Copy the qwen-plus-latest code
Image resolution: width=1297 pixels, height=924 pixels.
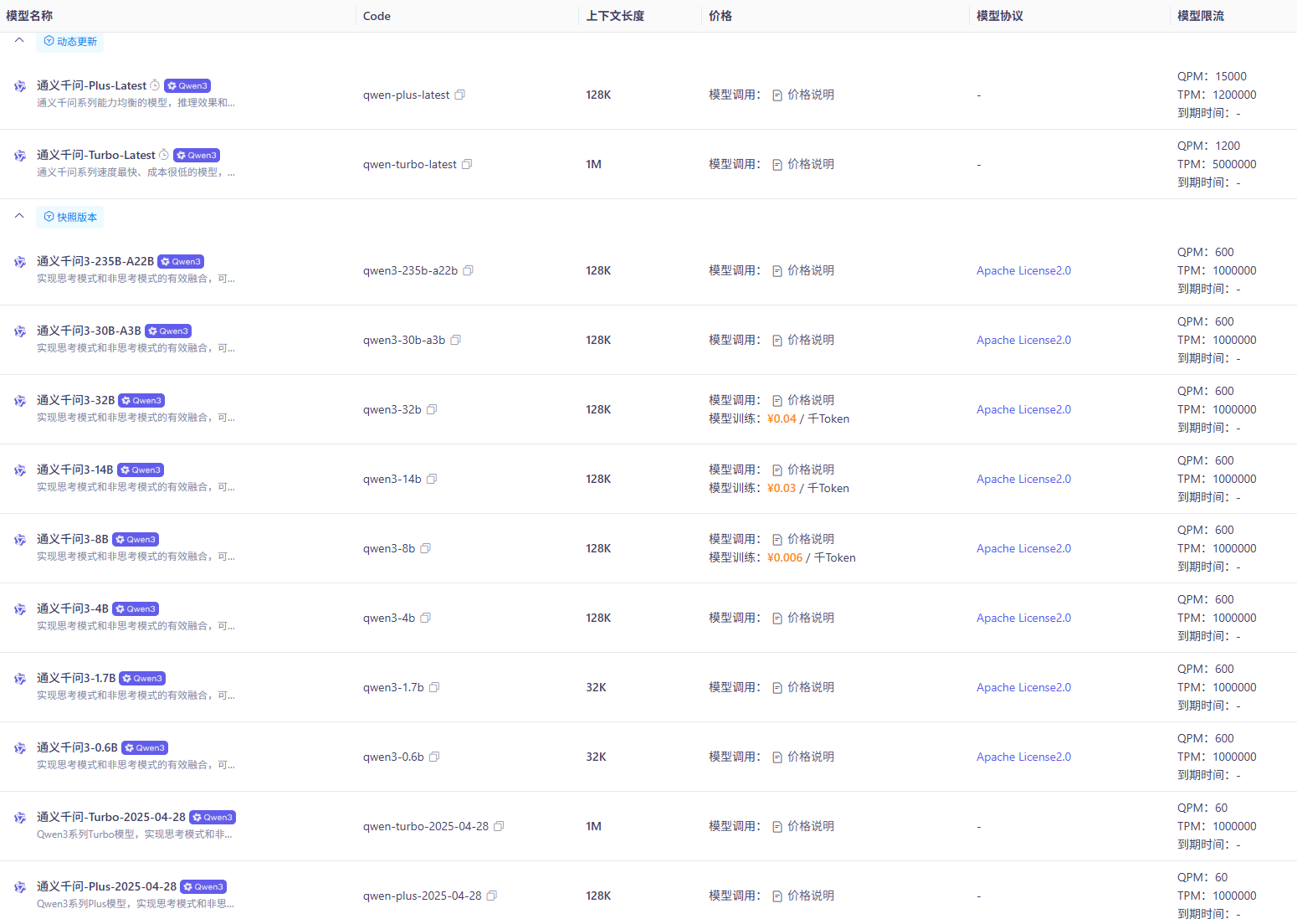(459, 95)
